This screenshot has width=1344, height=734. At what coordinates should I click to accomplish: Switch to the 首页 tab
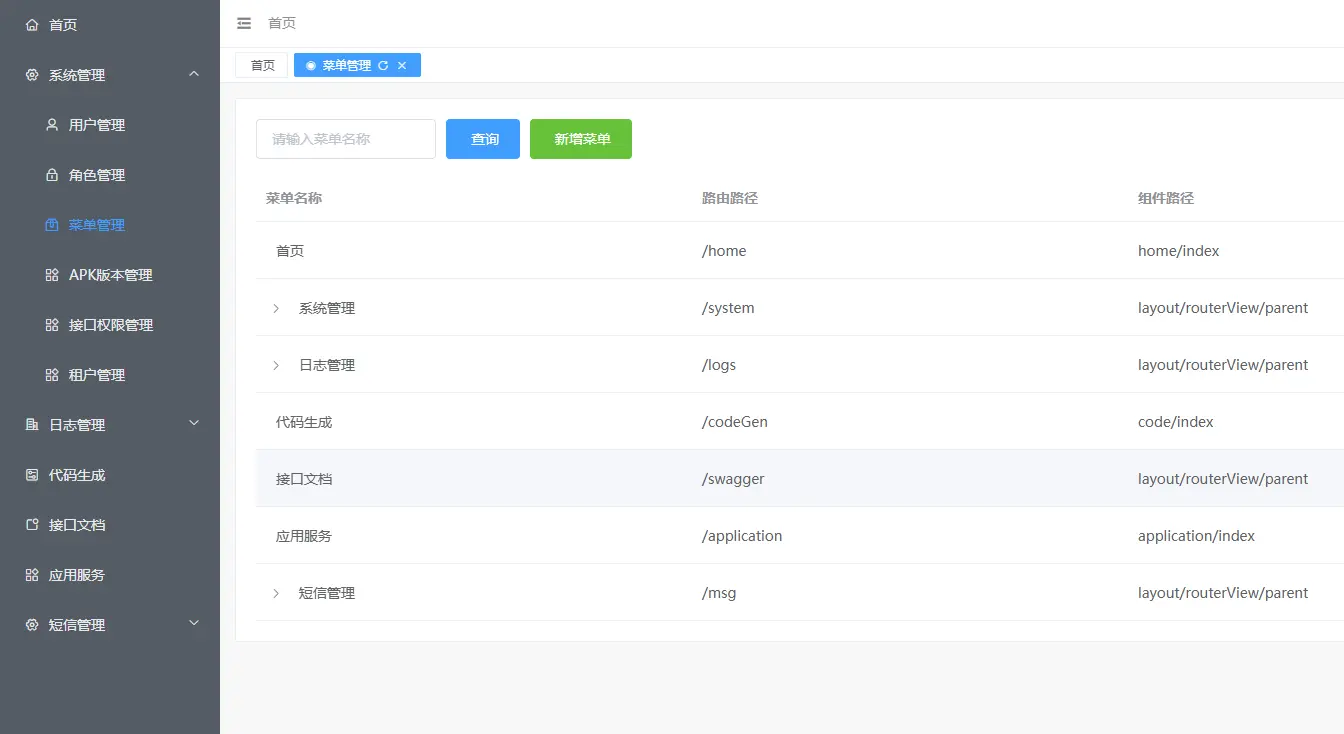pyautogui.click(x=260, y=64)
